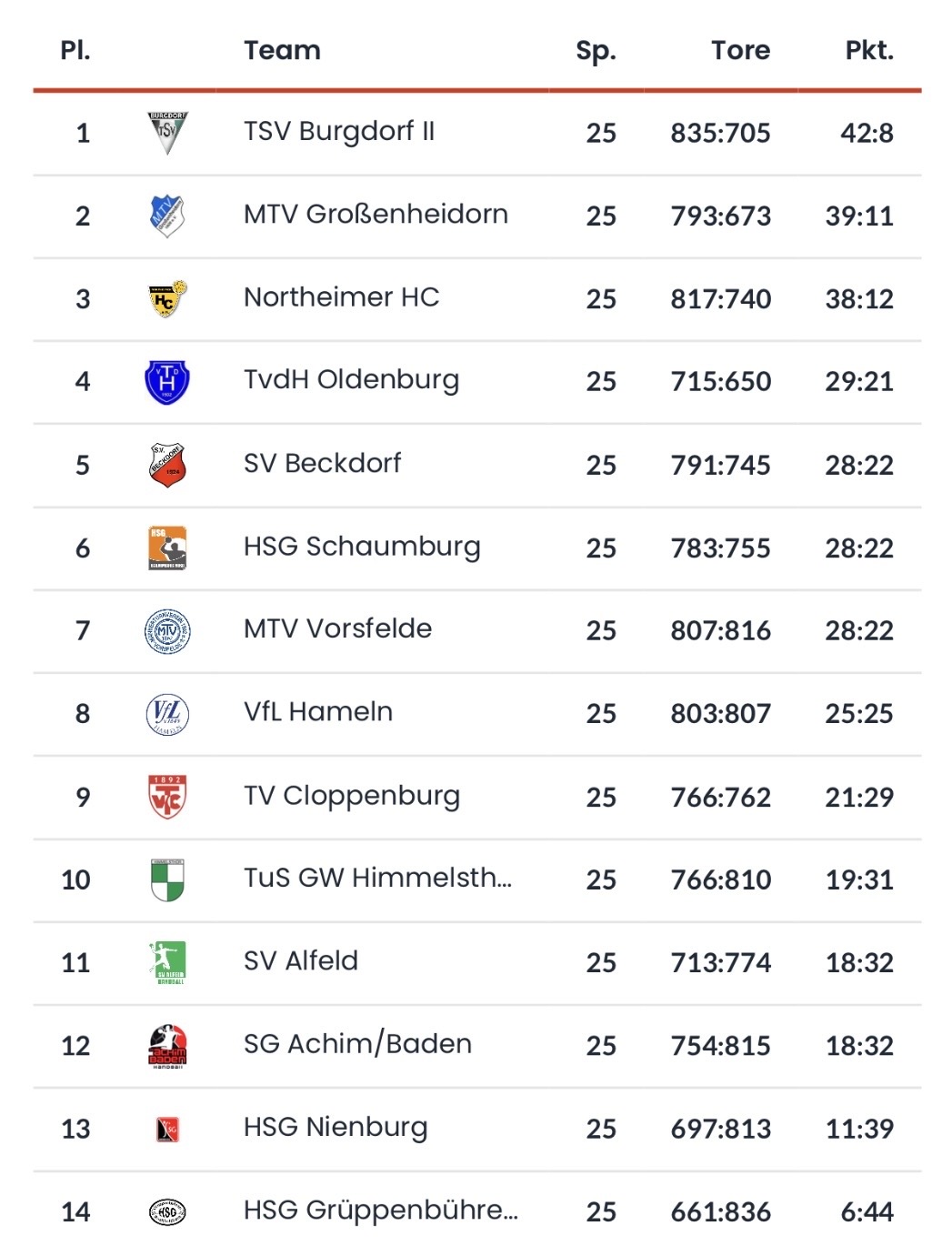Click the TvdH Oldenburg blue shield logo
The width and height of the screenshot is (952, 1256).
click(167, 381)
